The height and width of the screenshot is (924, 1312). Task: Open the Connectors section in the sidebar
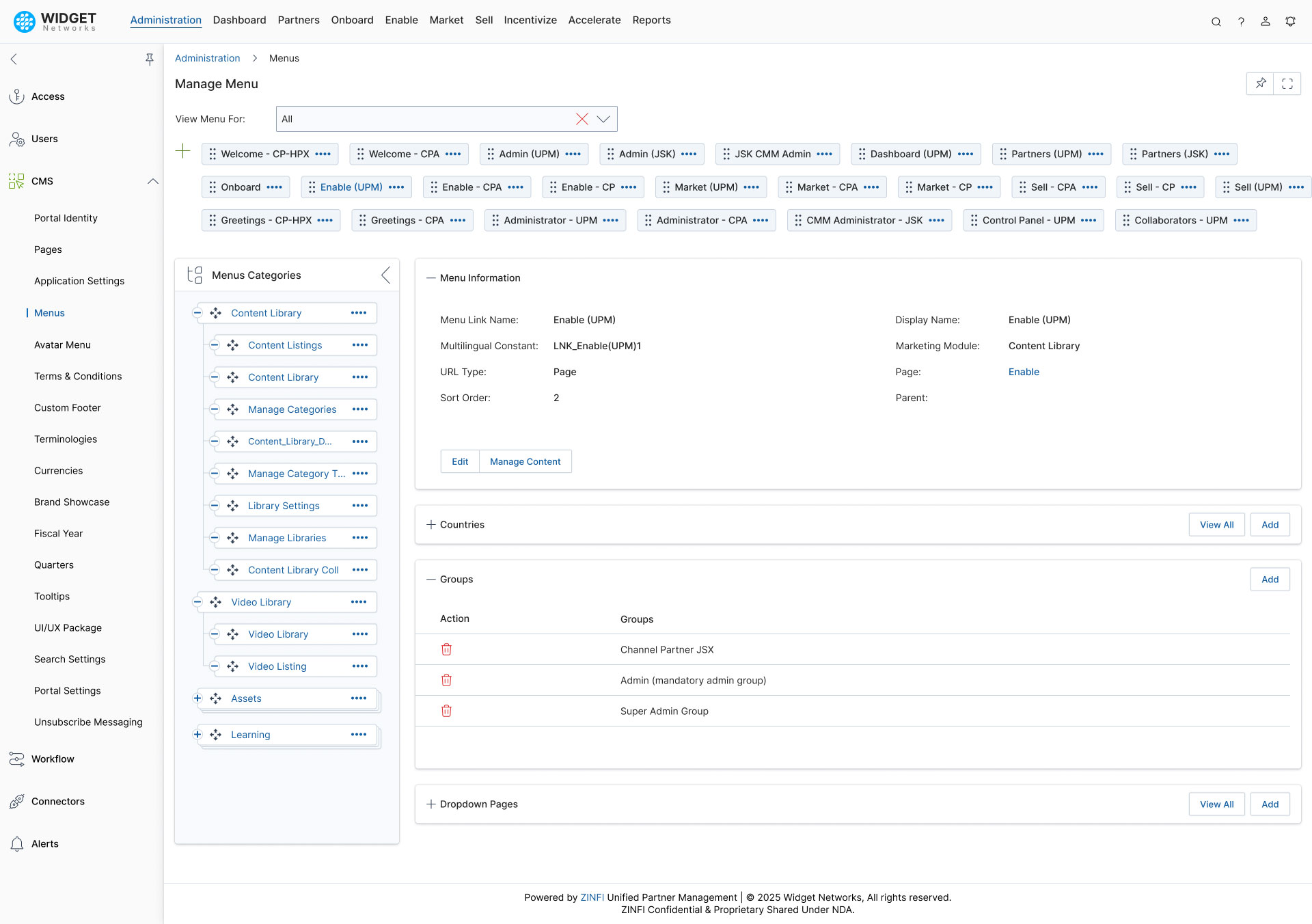point(58,801)
